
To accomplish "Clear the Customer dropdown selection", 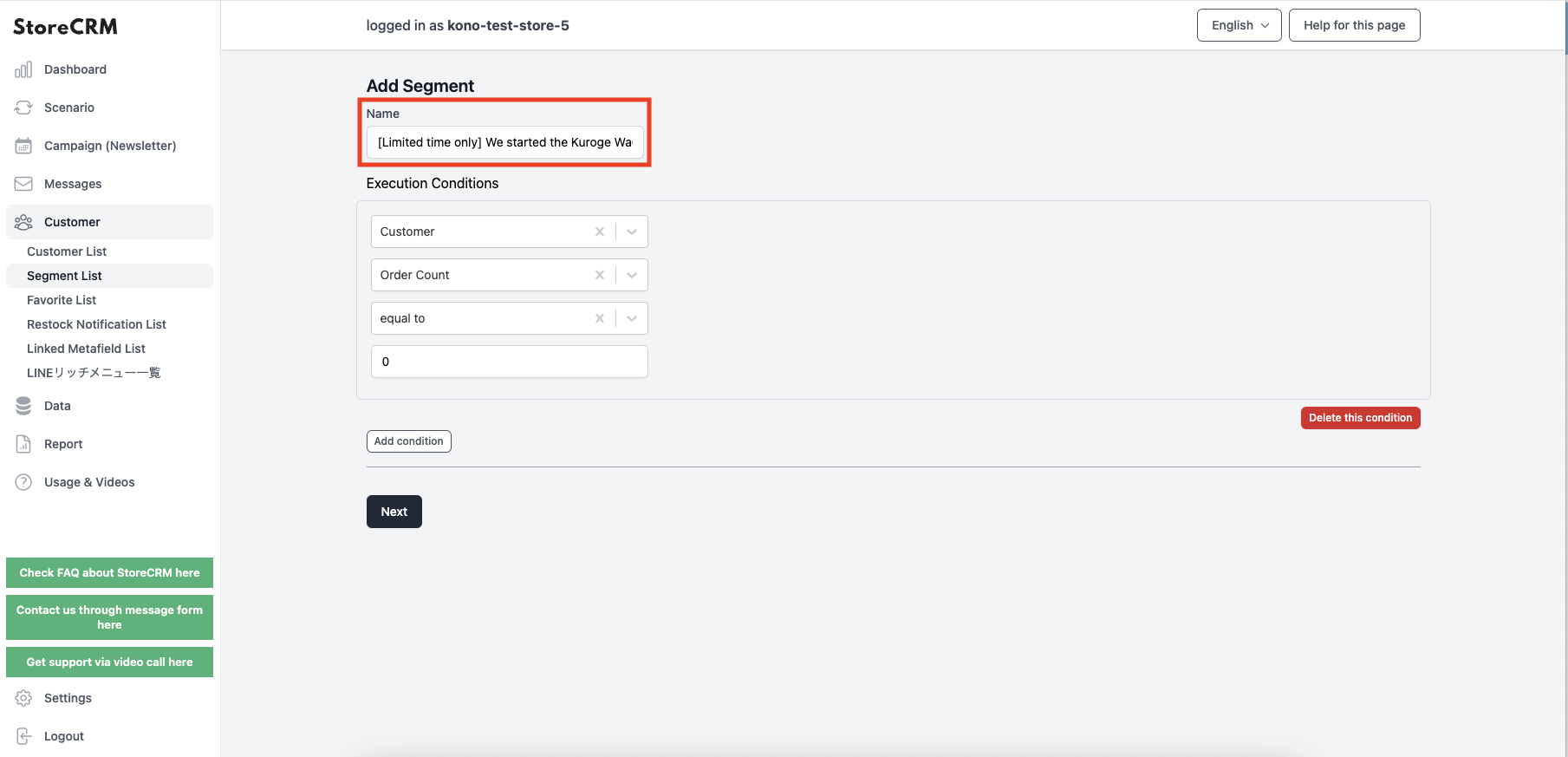I will coord(599,232).
